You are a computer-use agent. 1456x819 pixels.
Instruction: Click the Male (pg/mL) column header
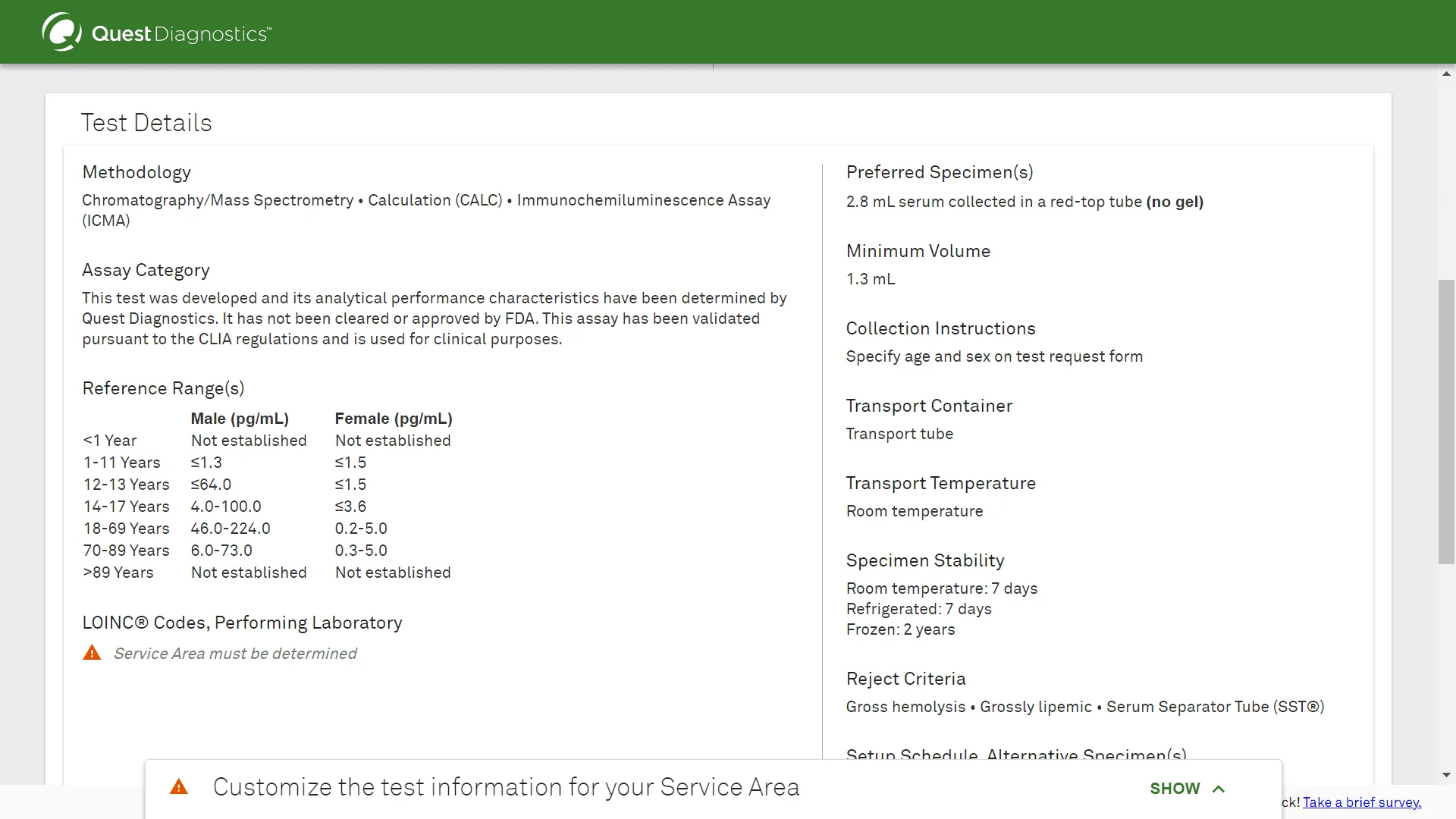tap(240, 419)
